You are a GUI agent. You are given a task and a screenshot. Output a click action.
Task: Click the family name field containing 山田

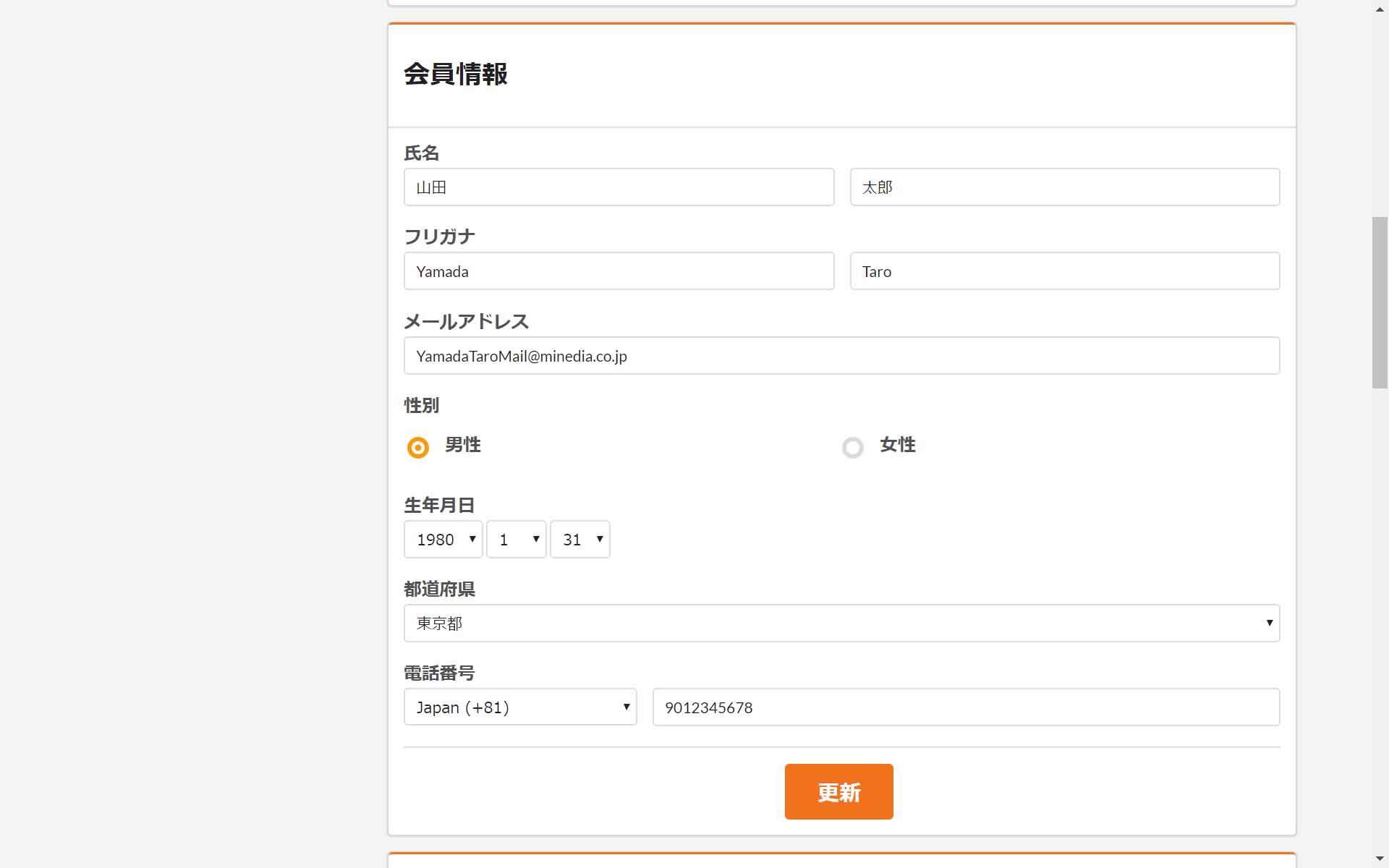[x=619, y=187]
